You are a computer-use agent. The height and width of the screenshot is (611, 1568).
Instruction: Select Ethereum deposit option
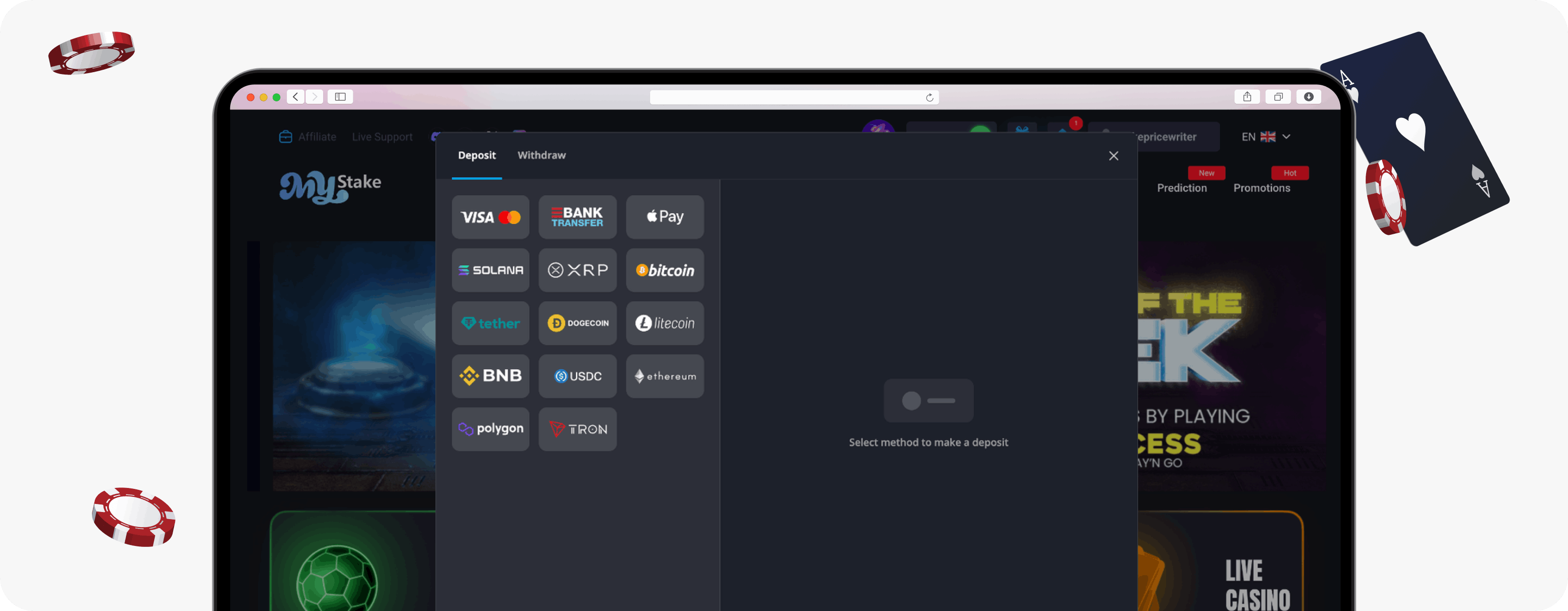[665, 376]
